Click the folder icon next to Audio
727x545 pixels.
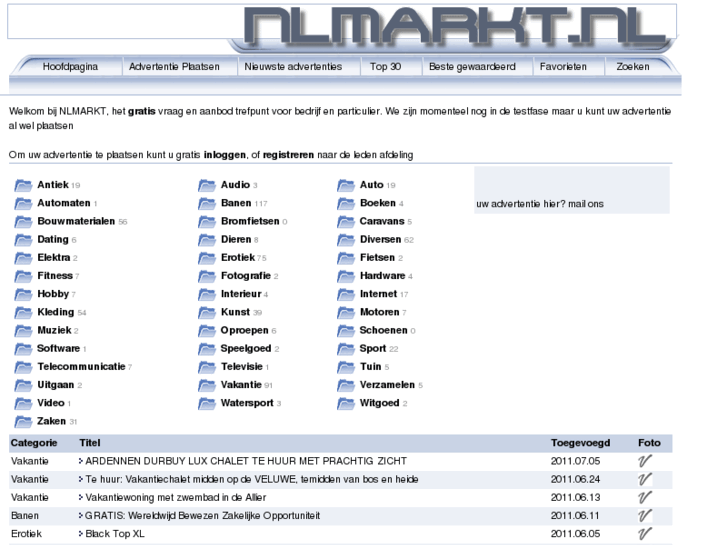[x=207, y=185]
